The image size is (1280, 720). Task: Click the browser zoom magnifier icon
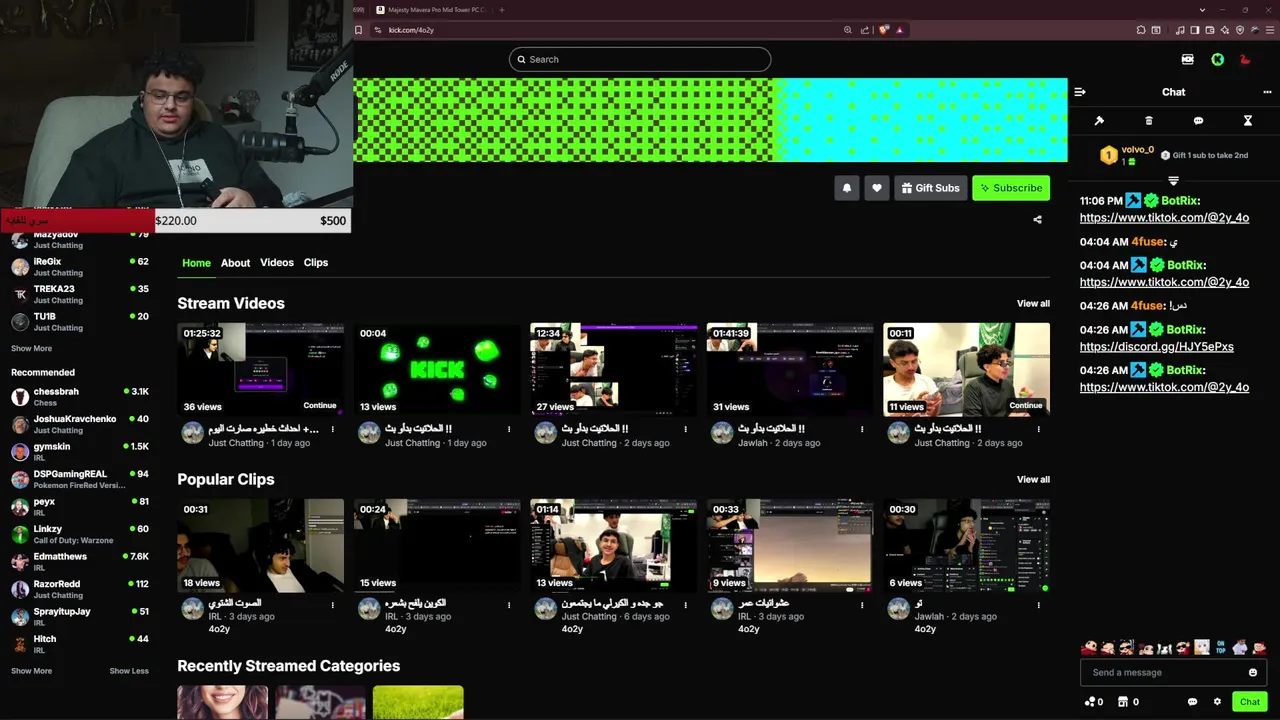[x=848, y=30]
